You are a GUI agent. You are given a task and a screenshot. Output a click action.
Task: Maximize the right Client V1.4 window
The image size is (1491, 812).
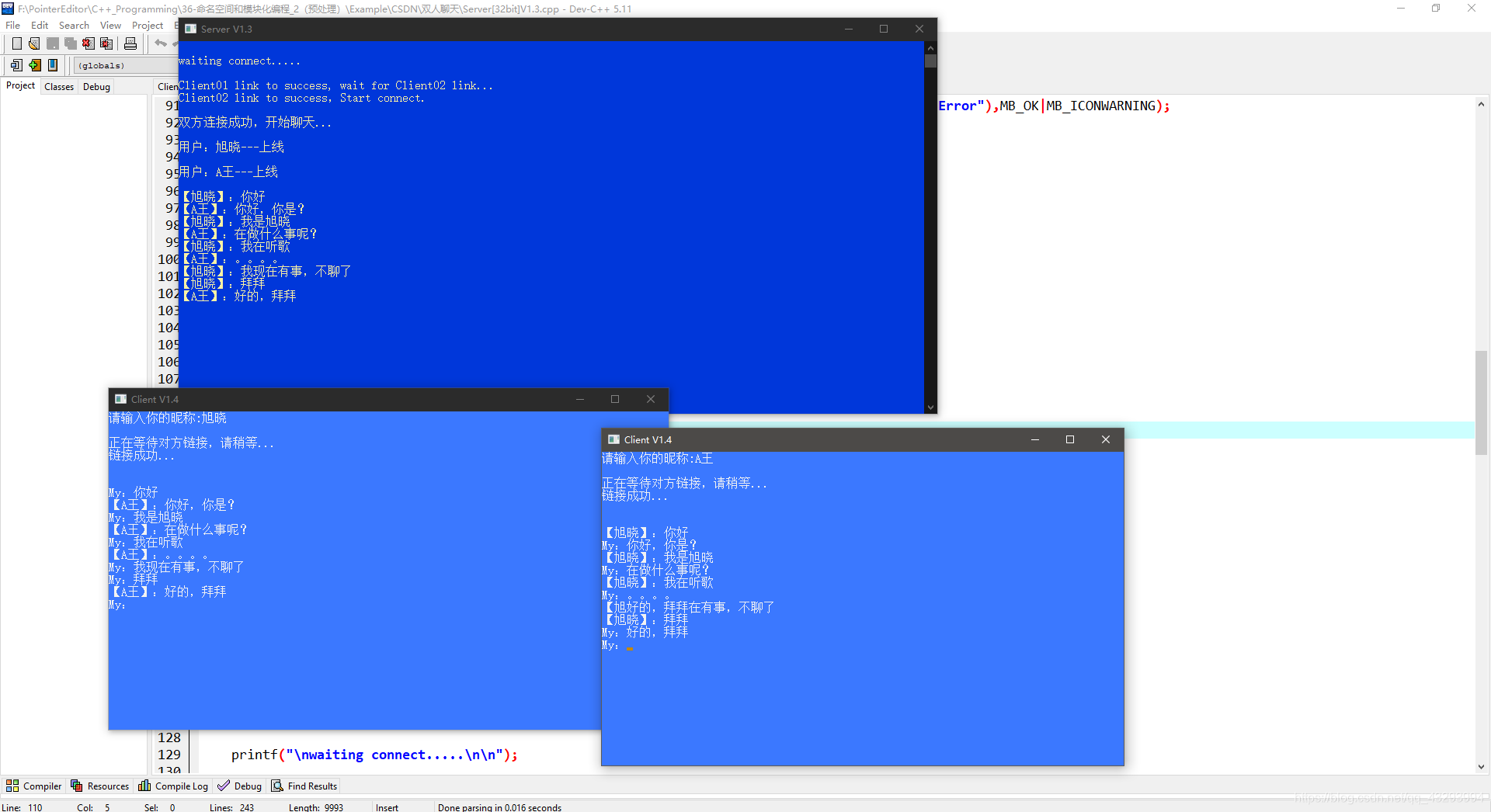click(1070, 439)
